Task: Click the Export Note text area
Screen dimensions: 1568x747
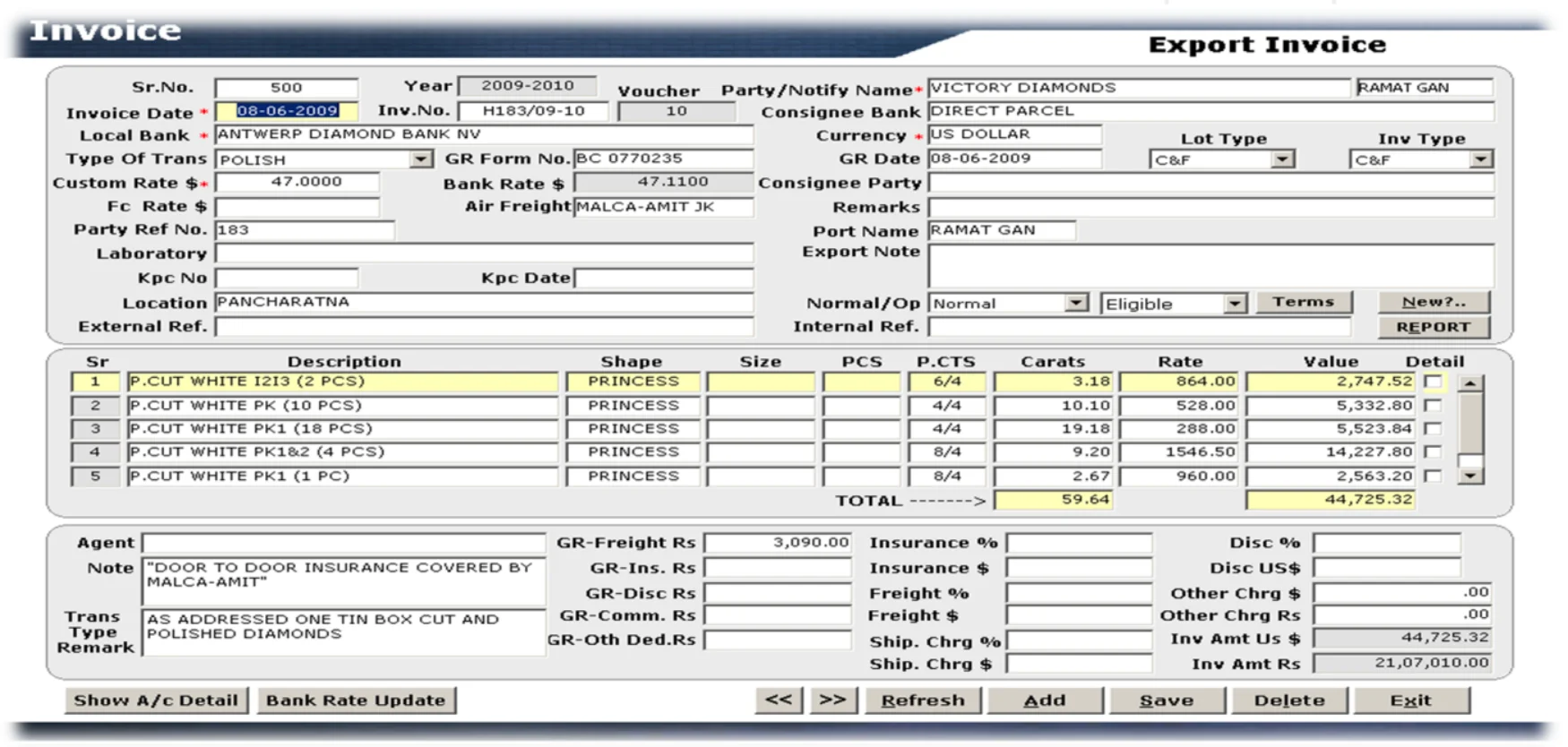Action: (1211, 266)
